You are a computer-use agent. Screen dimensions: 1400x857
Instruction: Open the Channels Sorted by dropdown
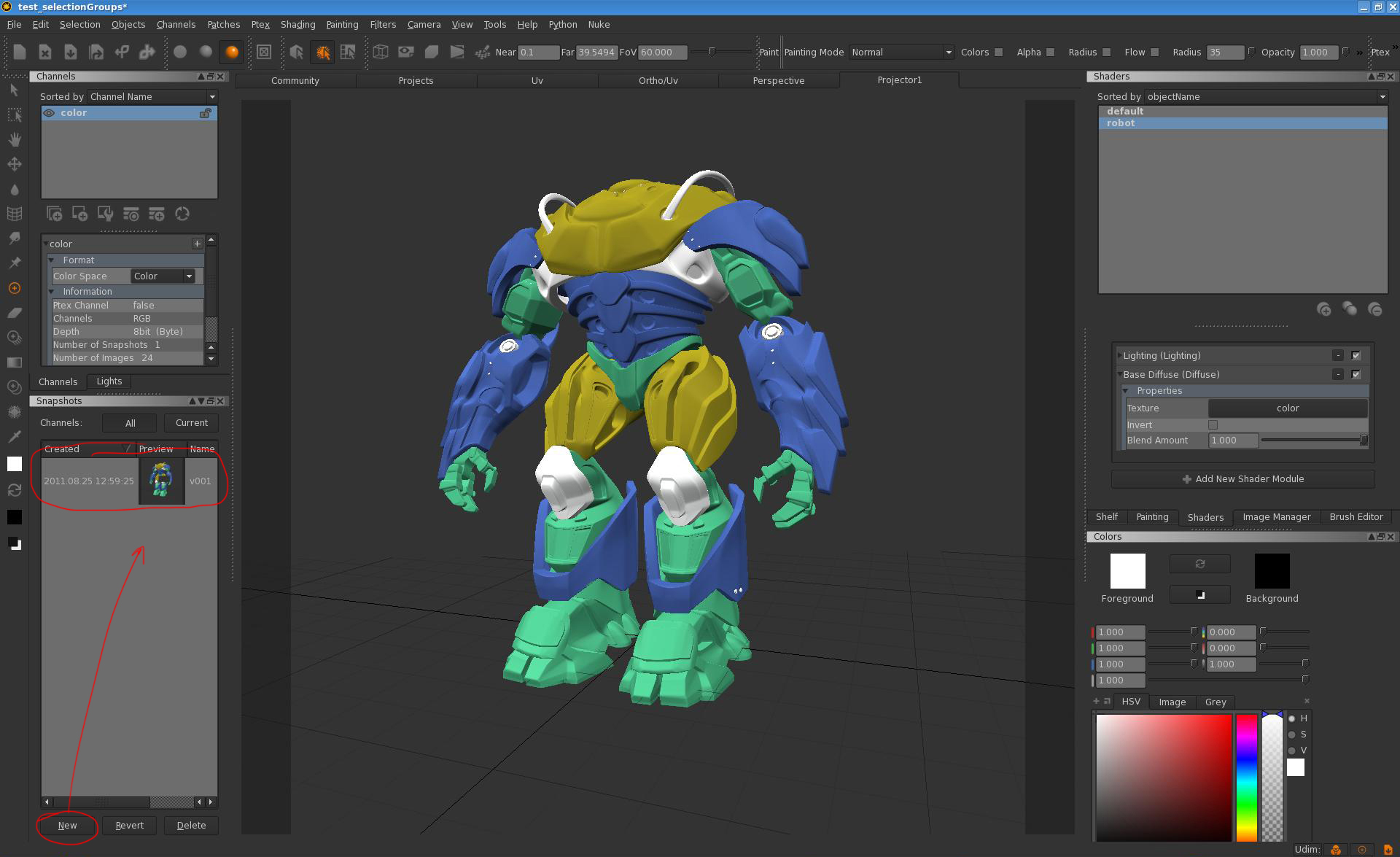152,96
